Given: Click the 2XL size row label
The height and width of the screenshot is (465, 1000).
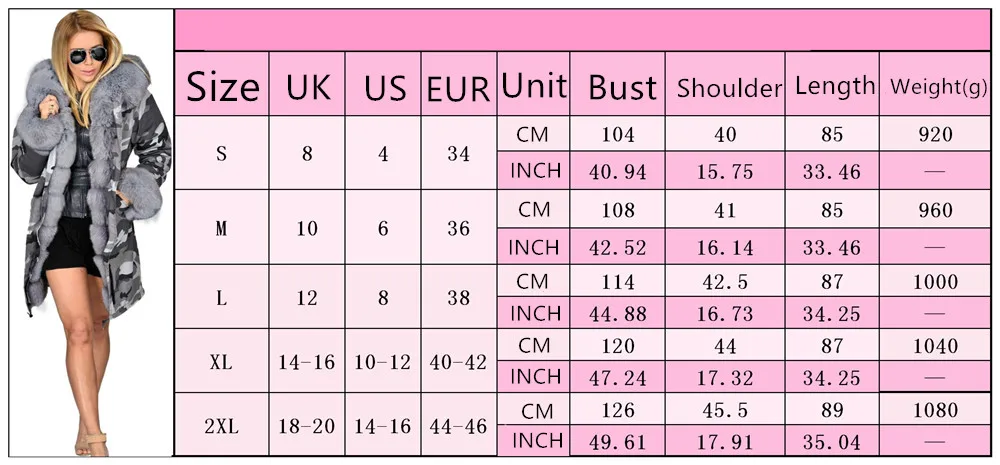Looking at the screenshot, I should [x=222, y=425].
